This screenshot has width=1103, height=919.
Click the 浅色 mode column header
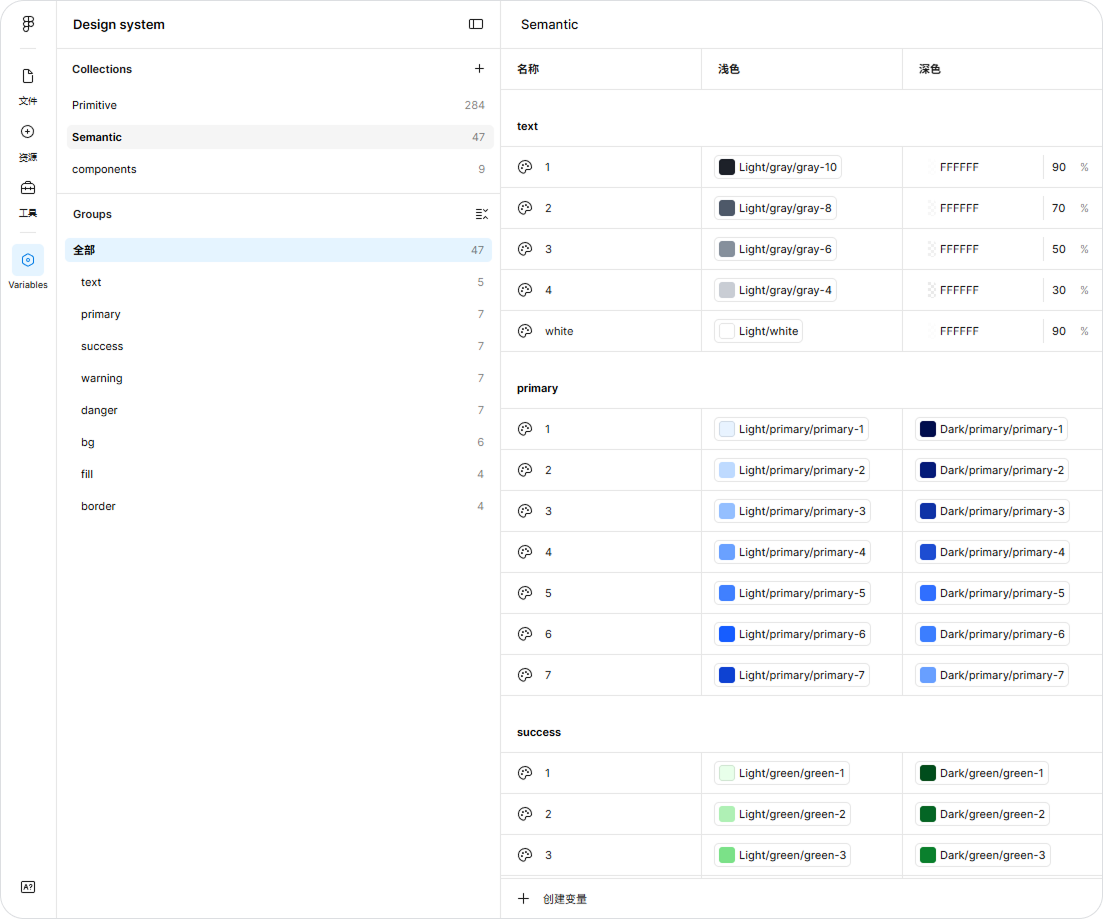[729, 69]
